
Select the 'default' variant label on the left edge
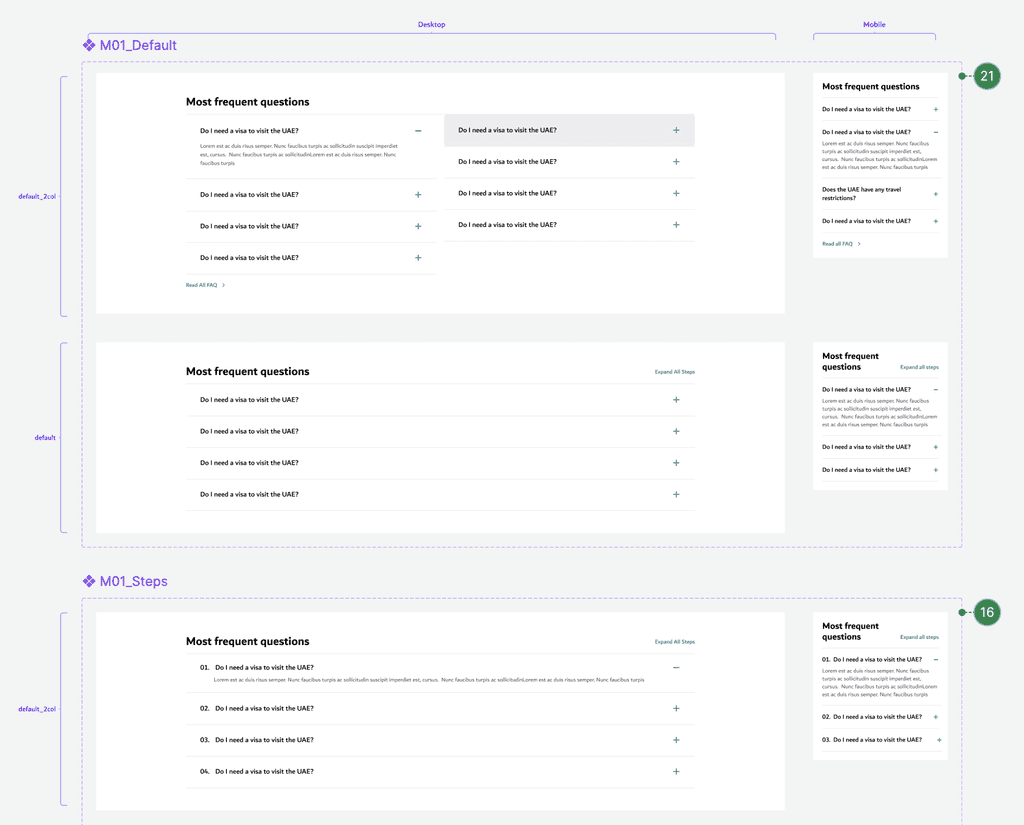44,438
